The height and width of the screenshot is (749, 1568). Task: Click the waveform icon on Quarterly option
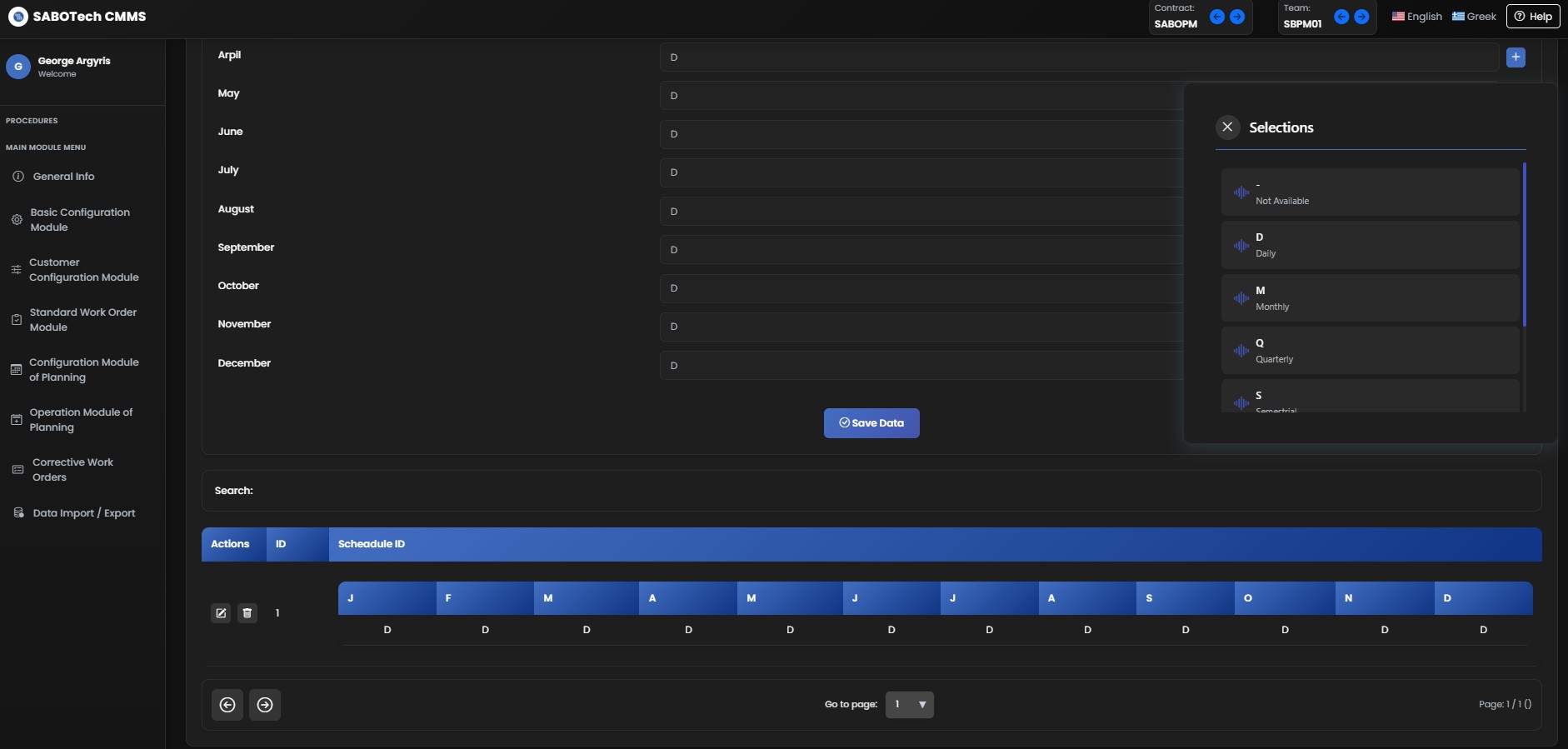(1241, 351)
